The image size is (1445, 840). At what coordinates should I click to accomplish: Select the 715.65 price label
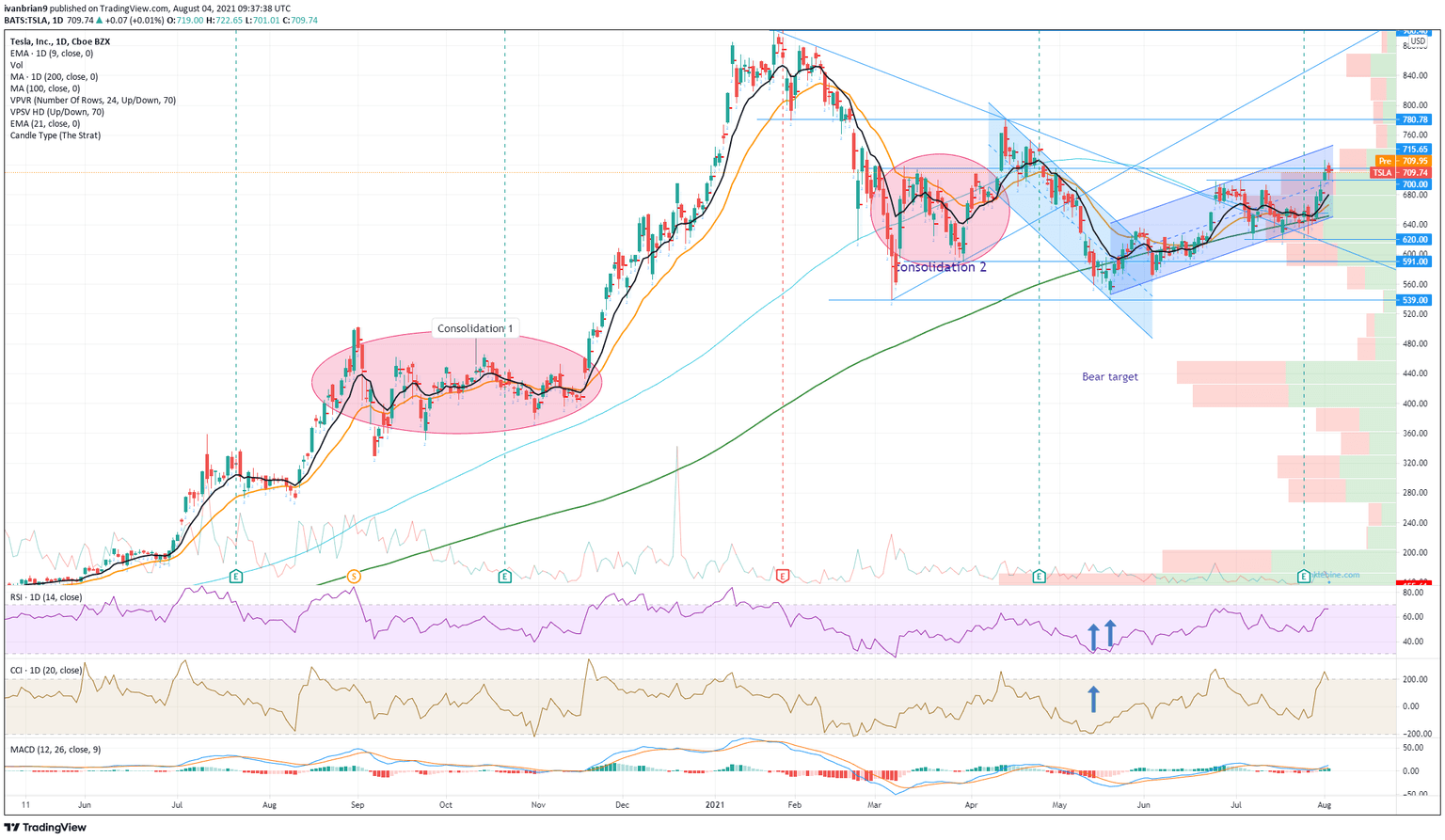pyautogui.click(x=1415, y=150)
